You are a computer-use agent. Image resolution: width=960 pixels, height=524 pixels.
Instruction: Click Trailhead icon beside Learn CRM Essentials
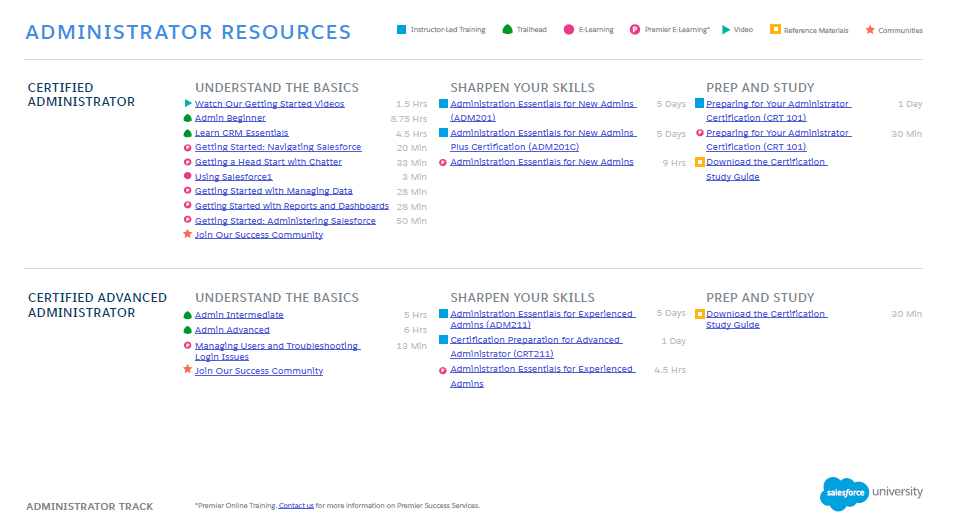click(x=188, y=133)
